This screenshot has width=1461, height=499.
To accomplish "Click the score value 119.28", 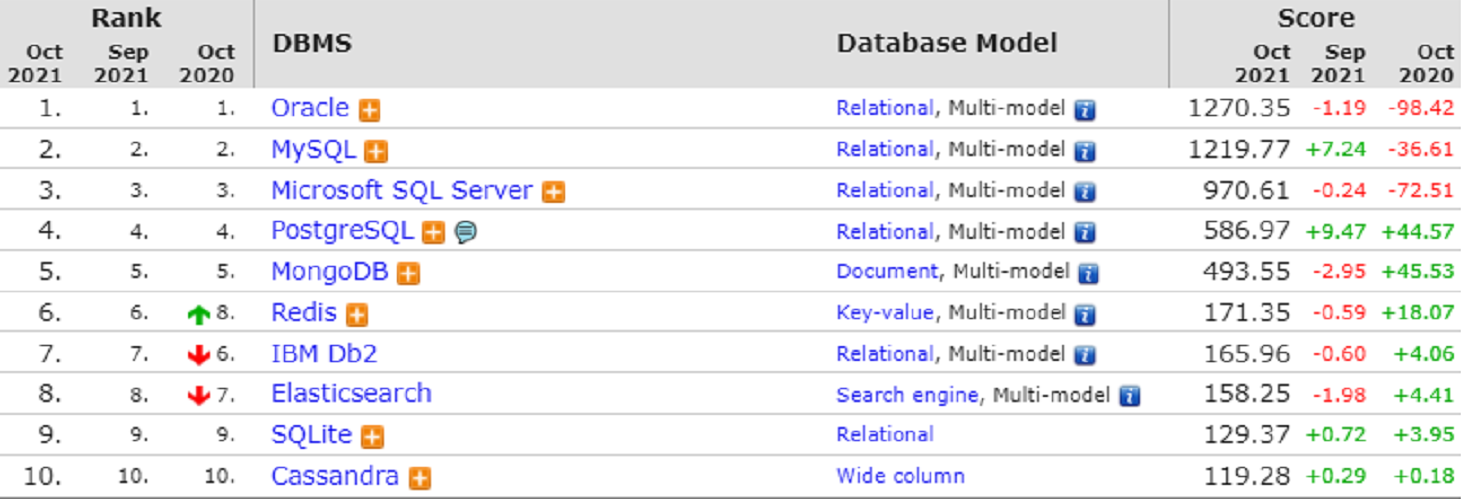I will [x=1248, y=476].
